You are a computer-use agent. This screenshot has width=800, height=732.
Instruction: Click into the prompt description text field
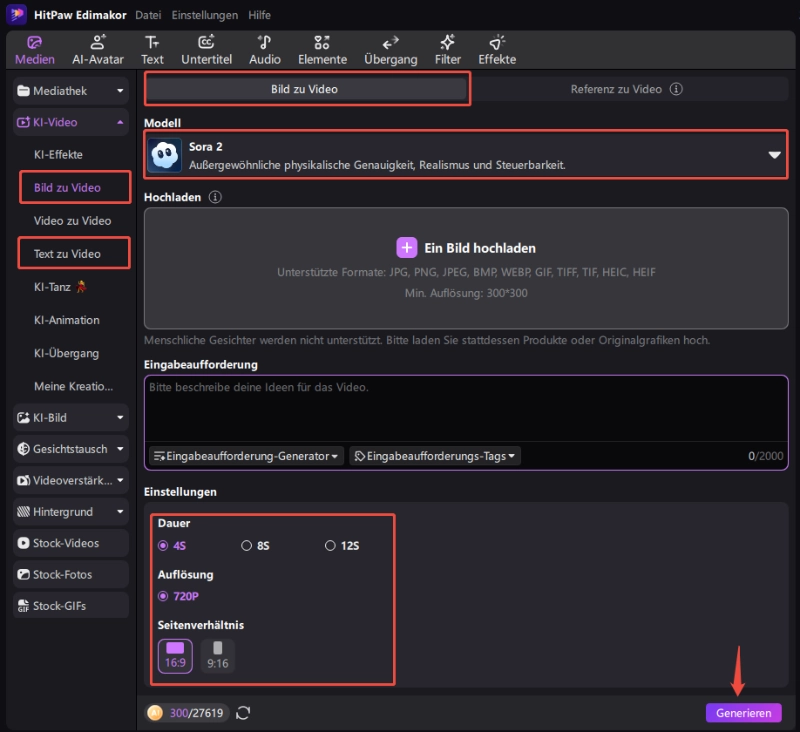click(x=466, y=410)
